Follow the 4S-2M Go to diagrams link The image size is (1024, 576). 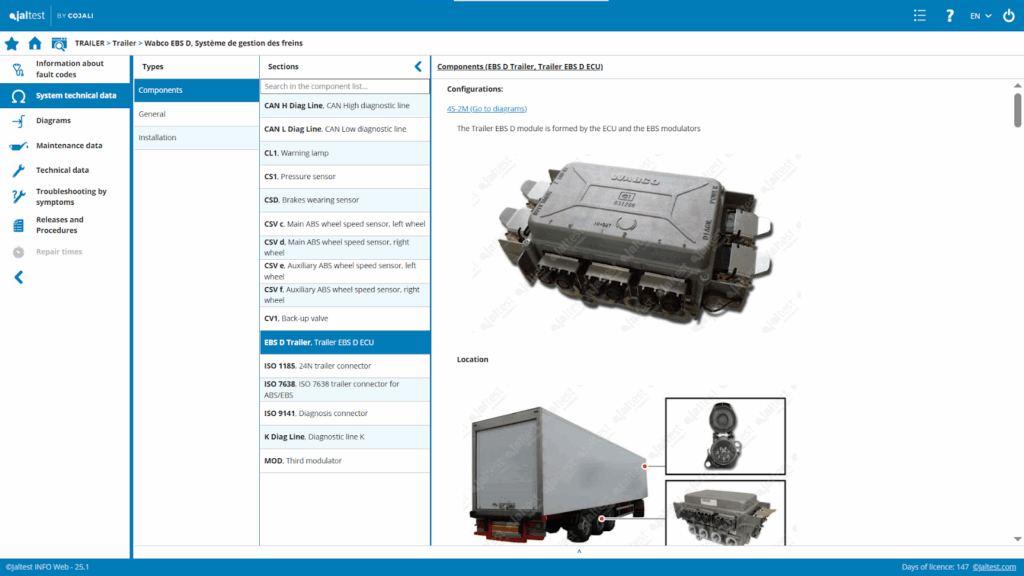[486, 108]
